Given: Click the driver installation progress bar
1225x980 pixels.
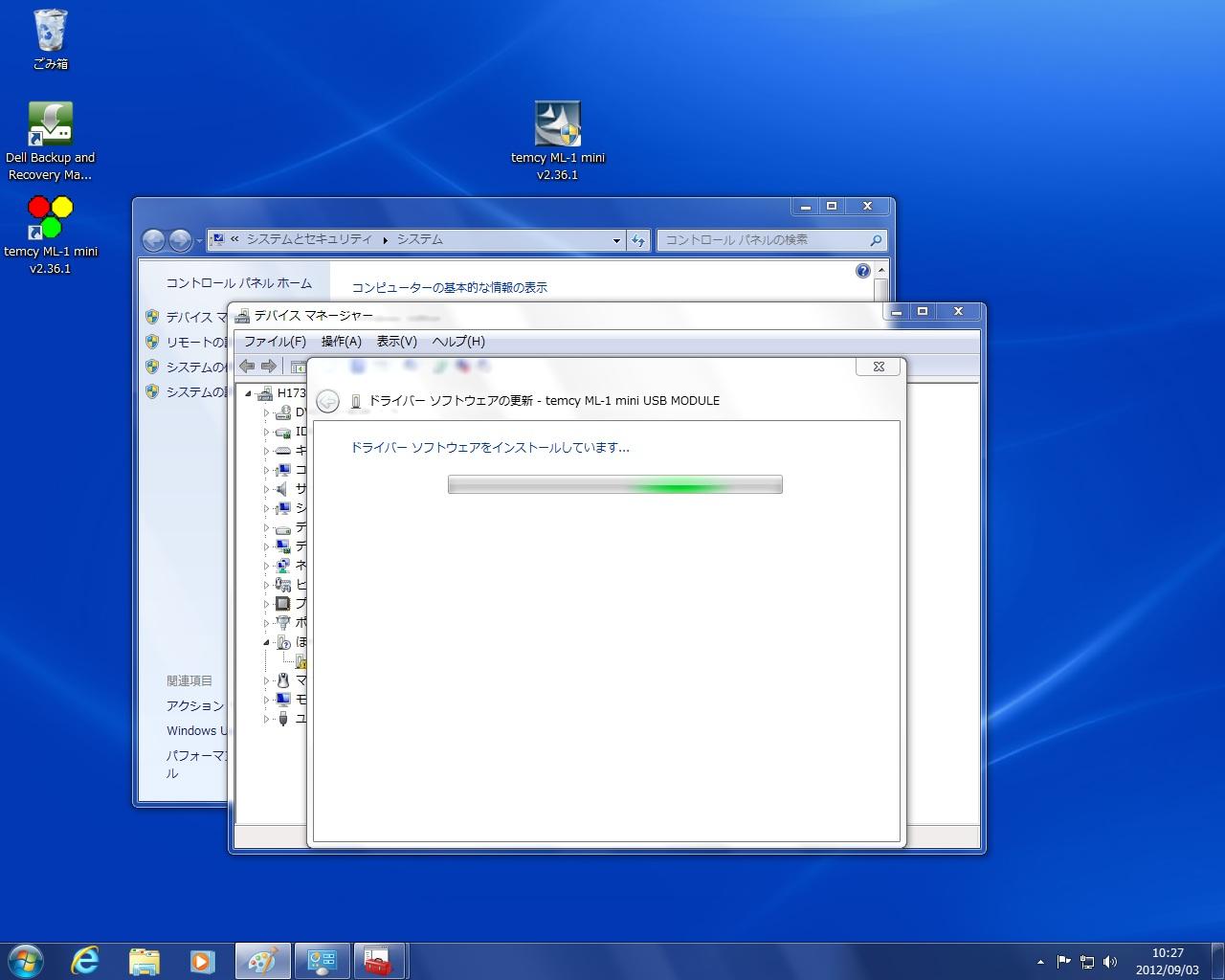Looking at the screenshot, I should click(x=615, y=484).
